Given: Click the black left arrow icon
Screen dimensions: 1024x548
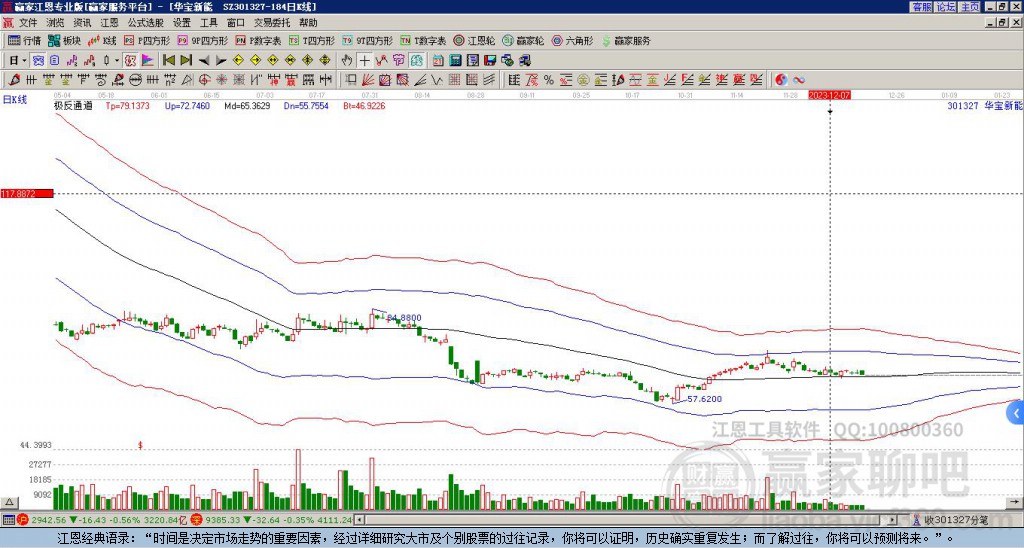Looking at the screenshot, I should tap(204, 61).
